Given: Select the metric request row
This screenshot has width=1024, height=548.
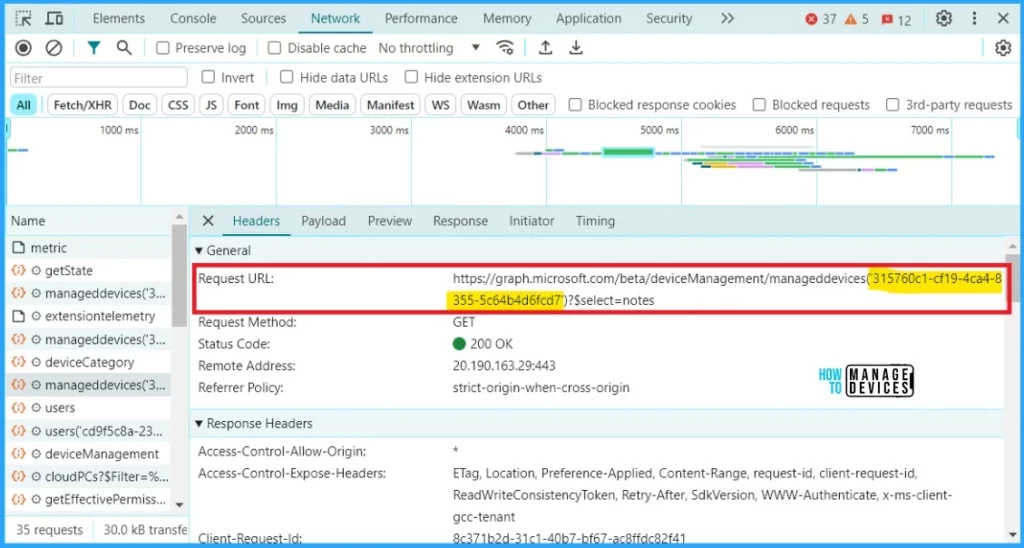Looking at the screenshot, I should (x=89, y=248).
